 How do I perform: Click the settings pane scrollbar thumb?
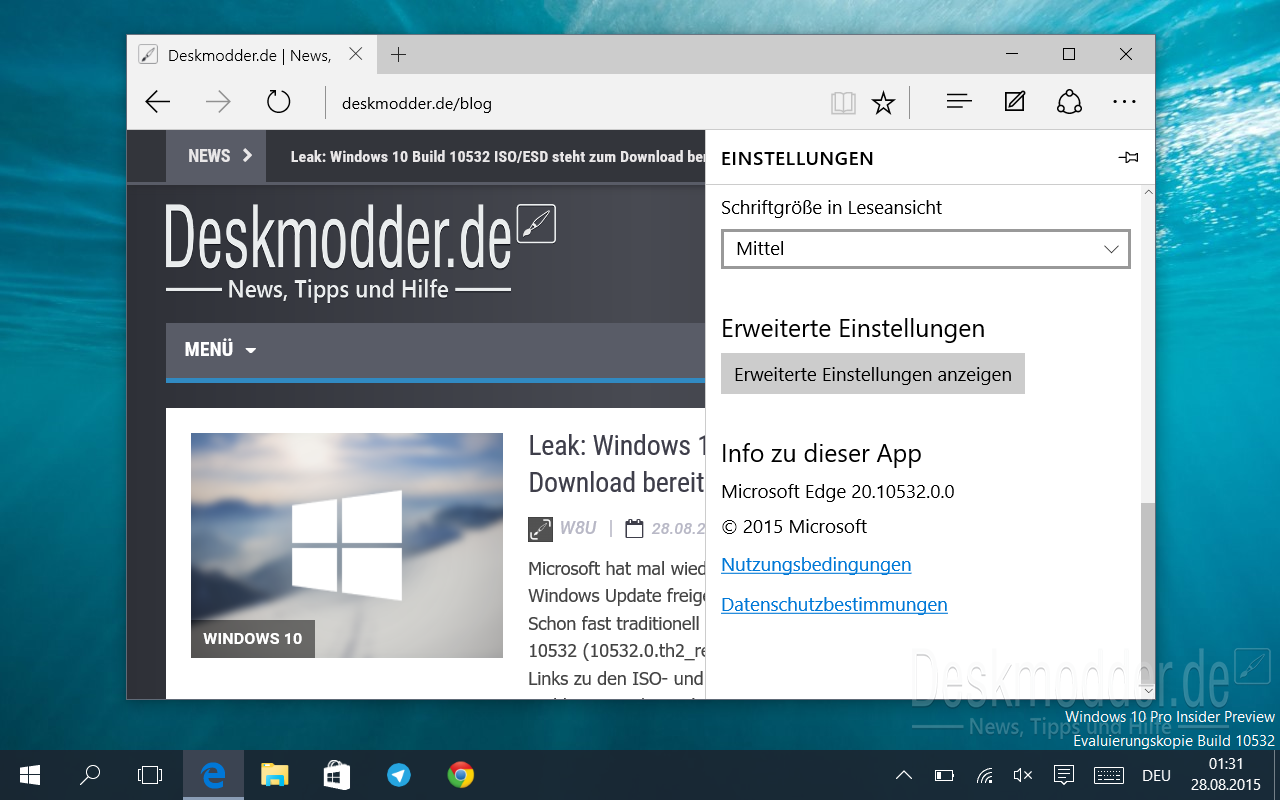pyautogui.click(x=1147, y=592)
